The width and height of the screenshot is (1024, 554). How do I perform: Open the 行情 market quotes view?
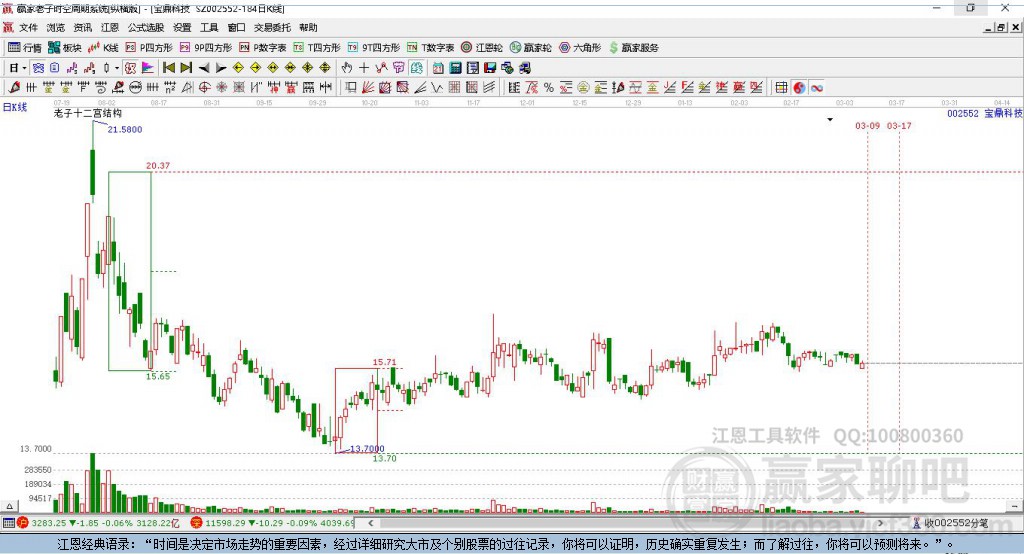point(24,48)
